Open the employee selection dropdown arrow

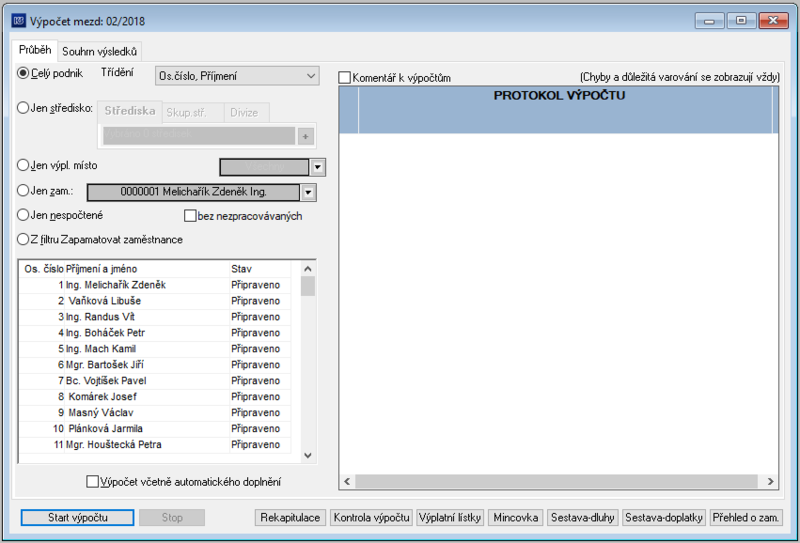click(x=308, y=192)
